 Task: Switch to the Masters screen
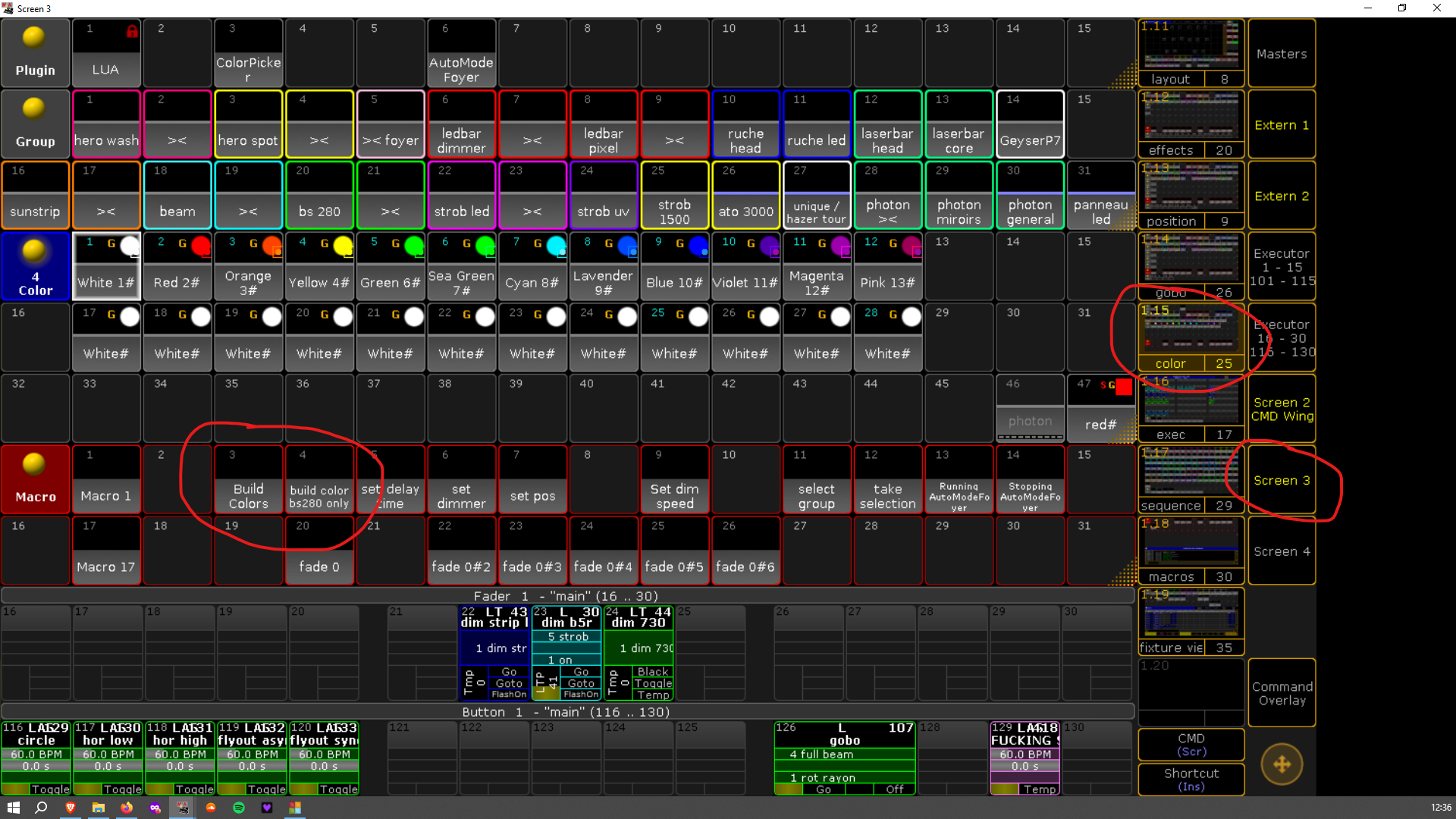[x=1282, y=54]
